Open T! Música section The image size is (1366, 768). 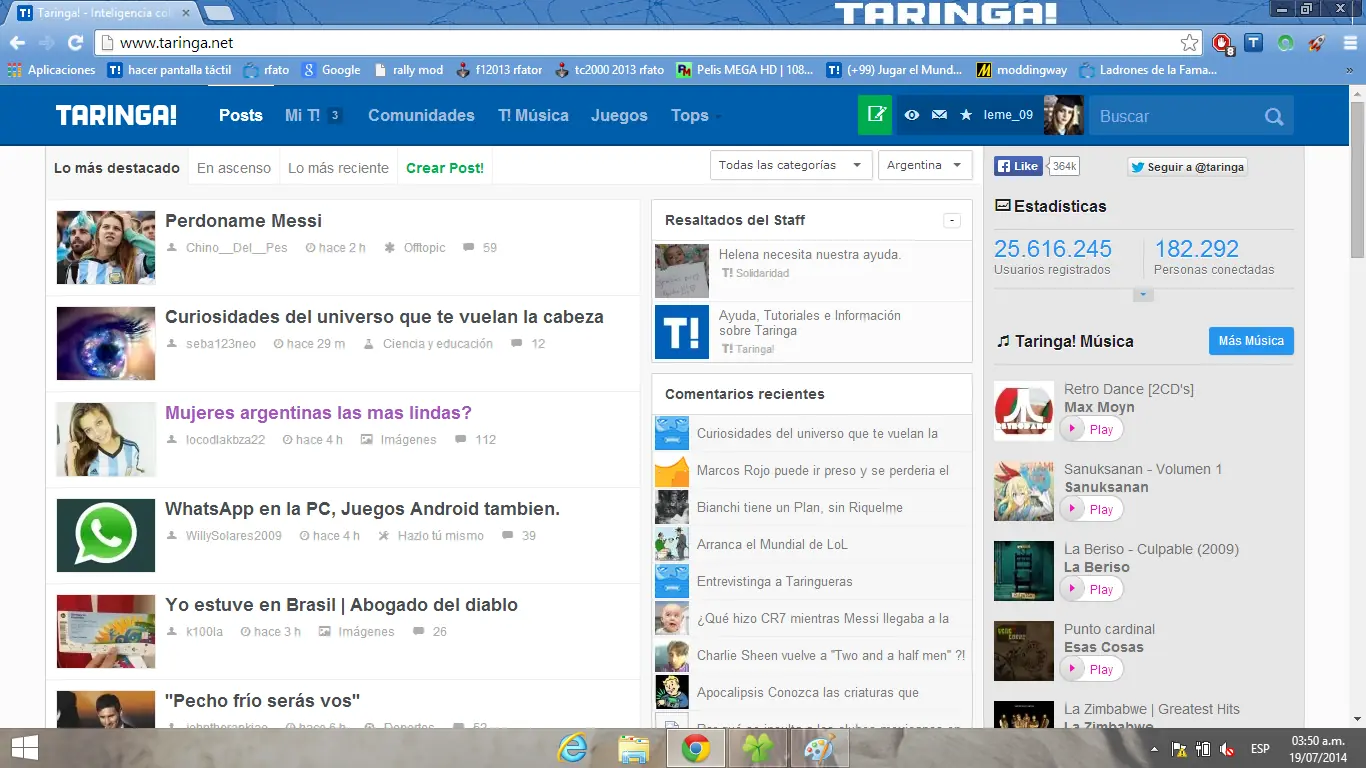point(533,115)
